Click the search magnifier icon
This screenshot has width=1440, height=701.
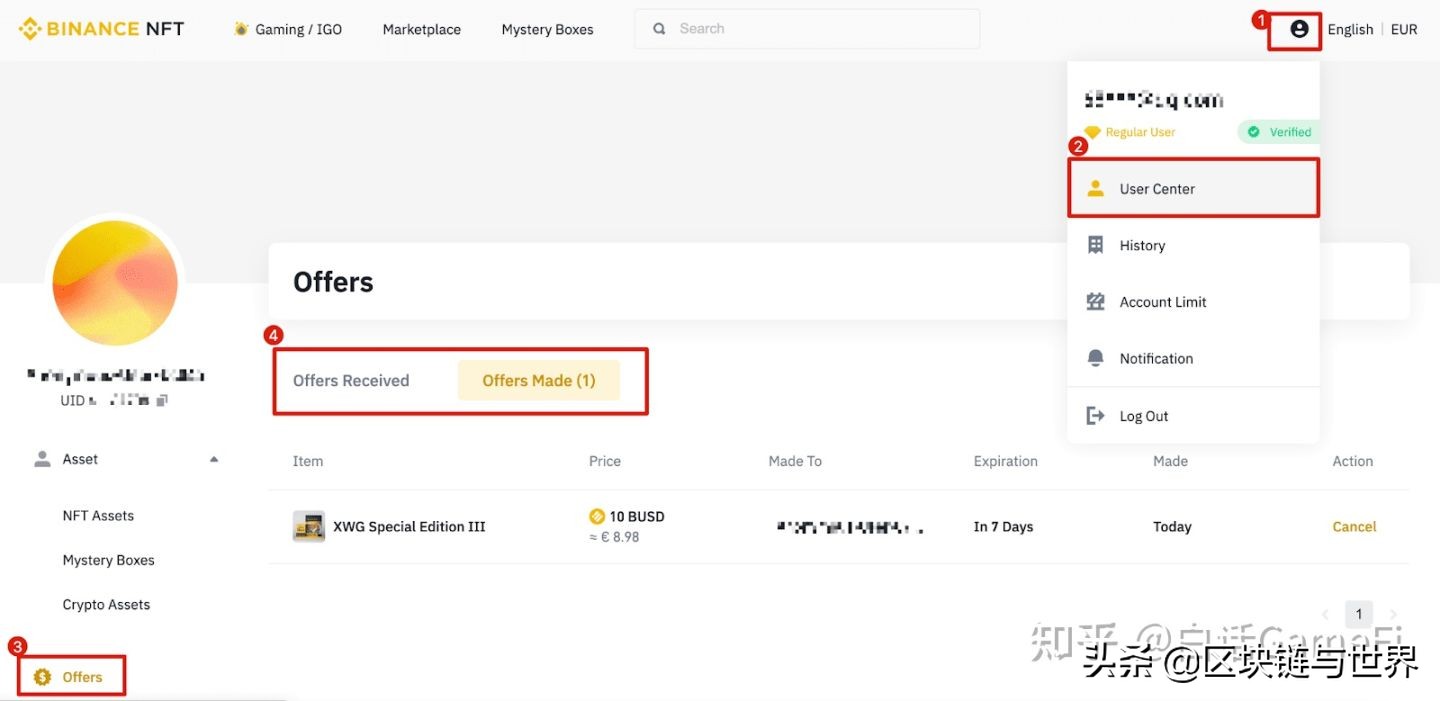659,29
